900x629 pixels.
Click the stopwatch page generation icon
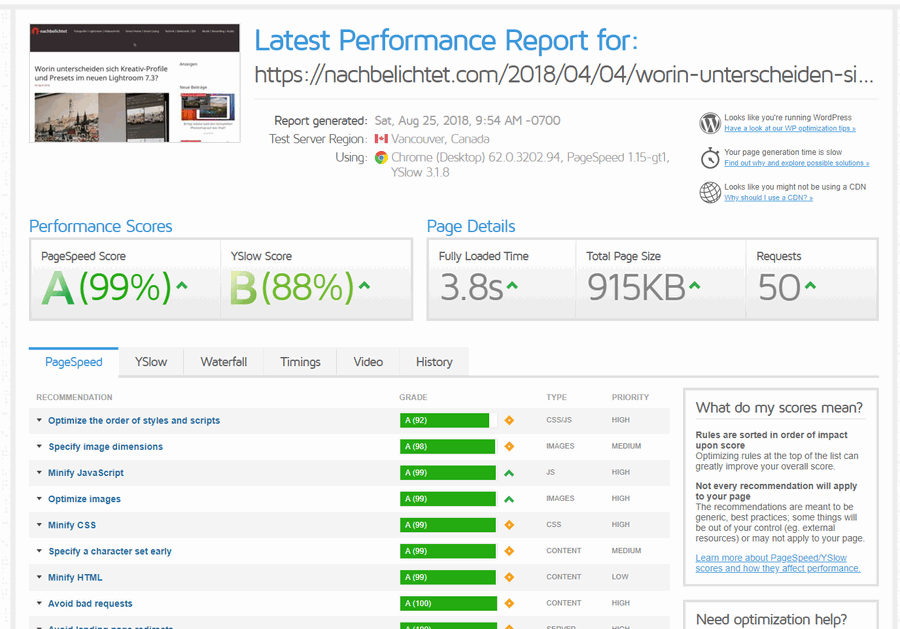[710, 158]
